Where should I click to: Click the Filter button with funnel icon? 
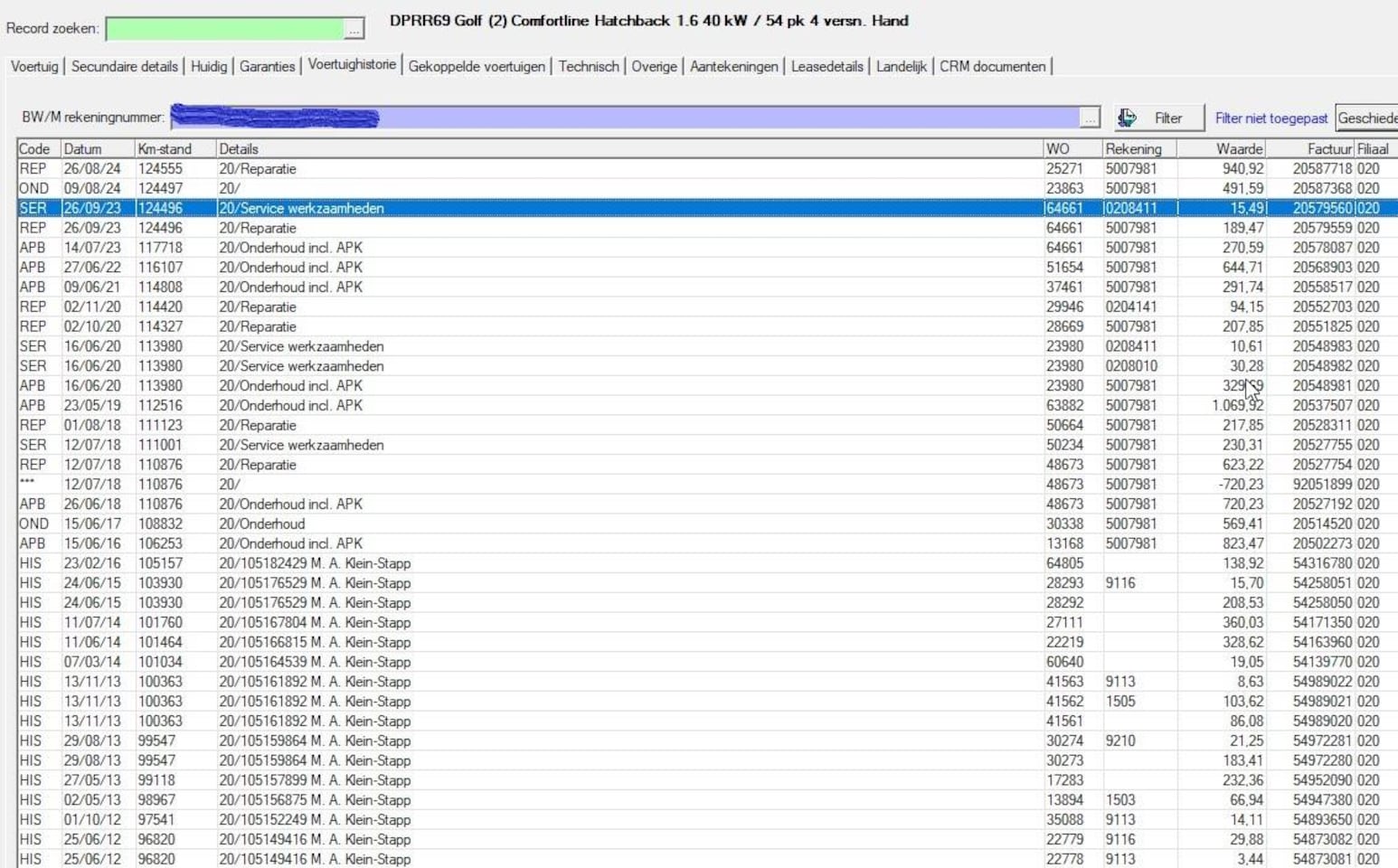(1158, 118)
